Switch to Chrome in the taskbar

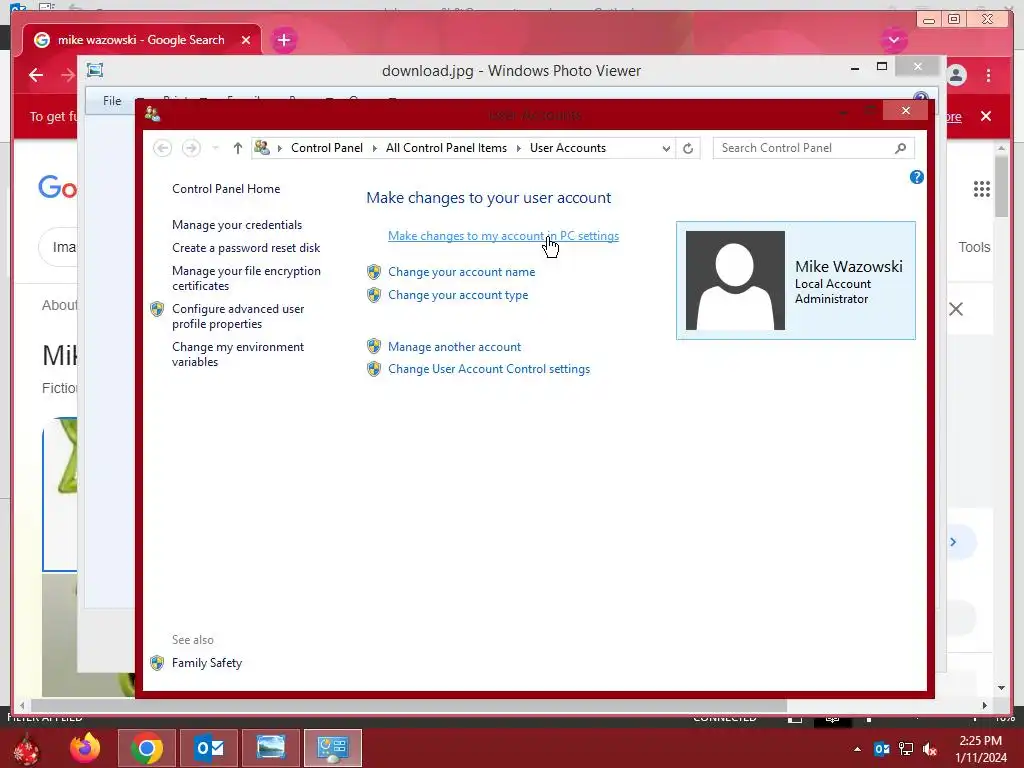click(x=147, y=748)
